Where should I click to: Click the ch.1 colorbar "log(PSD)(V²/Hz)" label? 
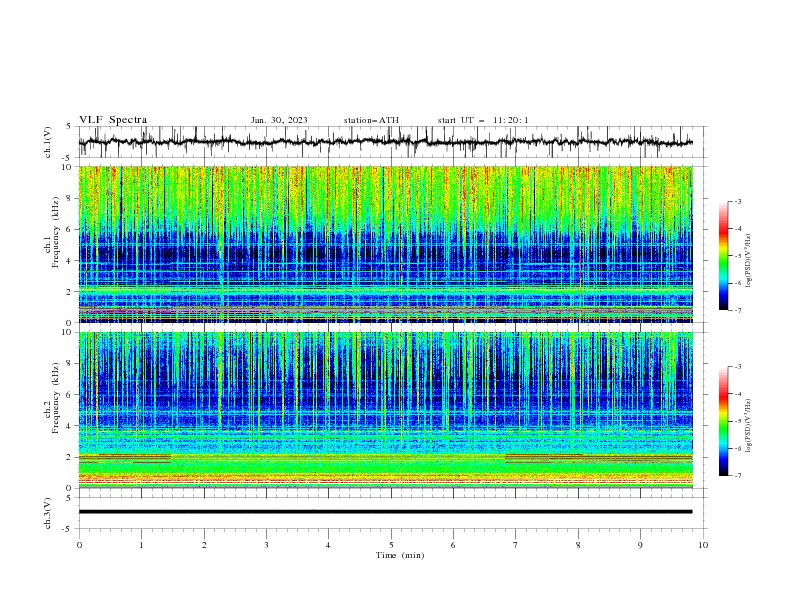coord(748,260)
